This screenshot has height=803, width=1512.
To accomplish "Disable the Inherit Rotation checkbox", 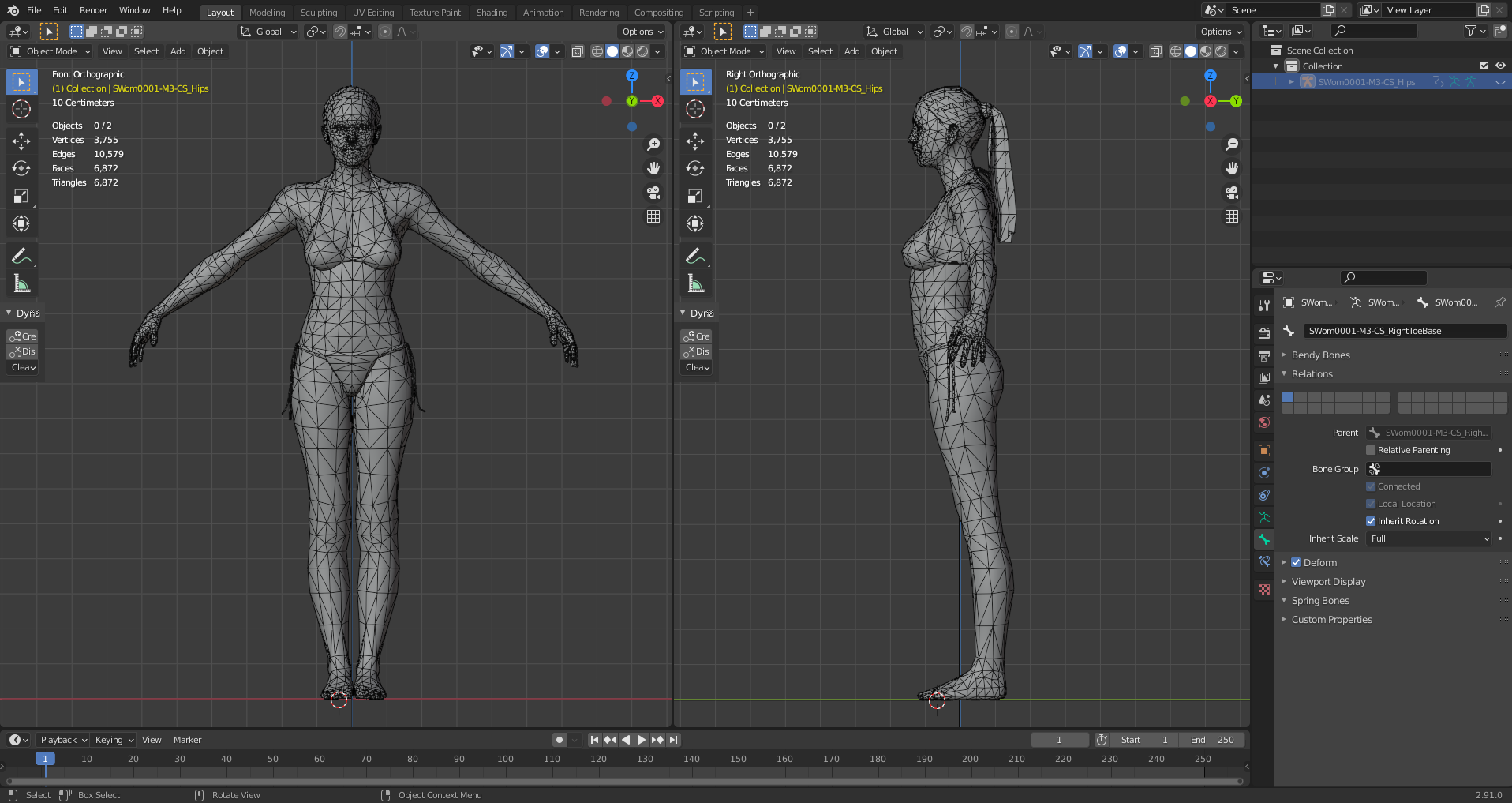I will (1371, 521).
